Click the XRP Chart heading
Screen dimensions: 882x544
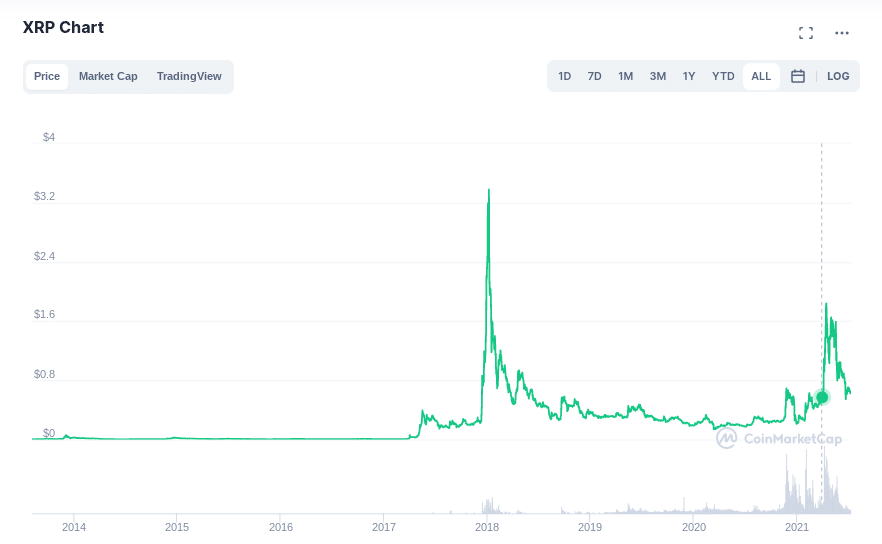63,28
